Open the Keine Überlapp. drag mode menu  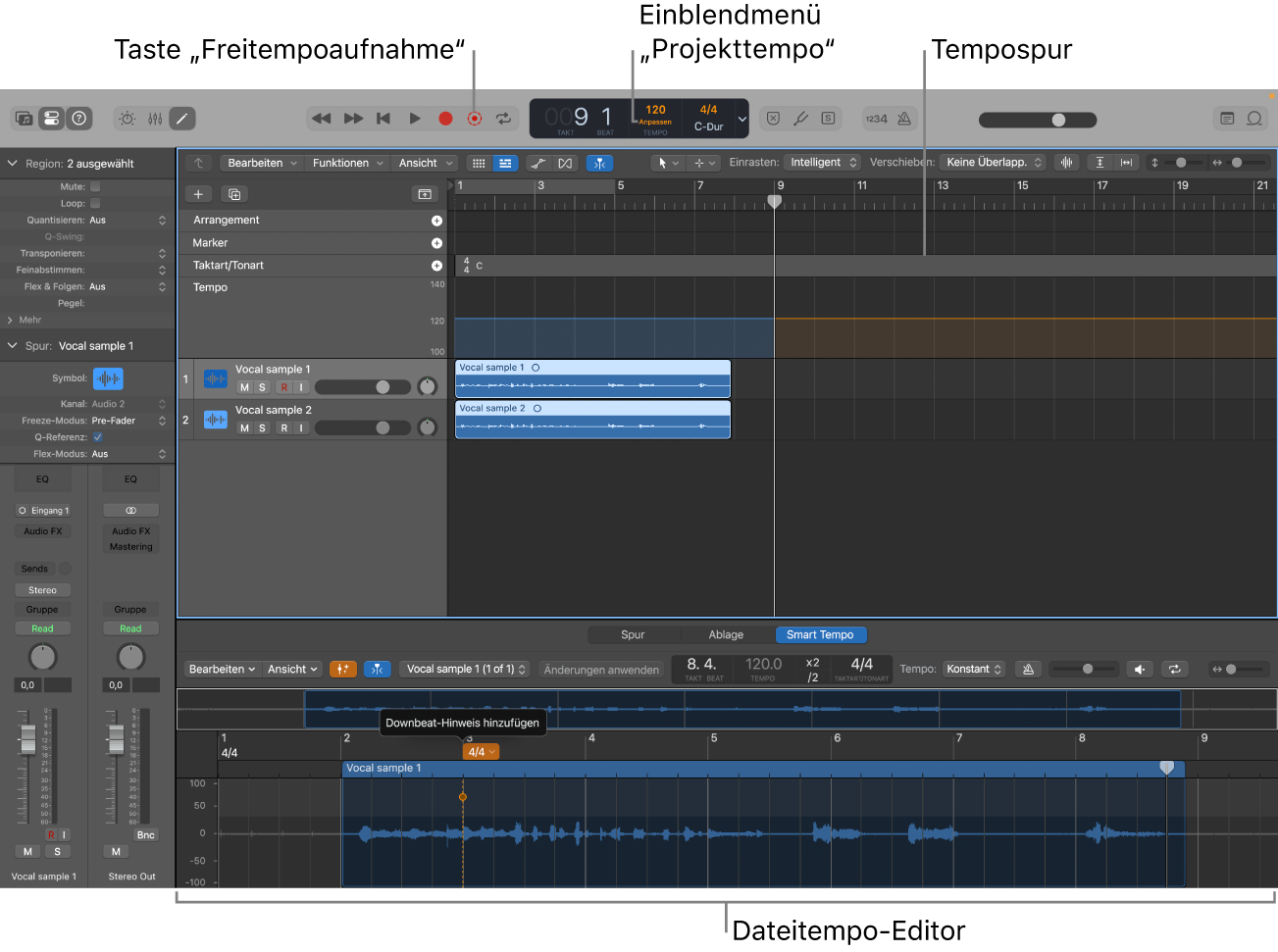point(994,163)
